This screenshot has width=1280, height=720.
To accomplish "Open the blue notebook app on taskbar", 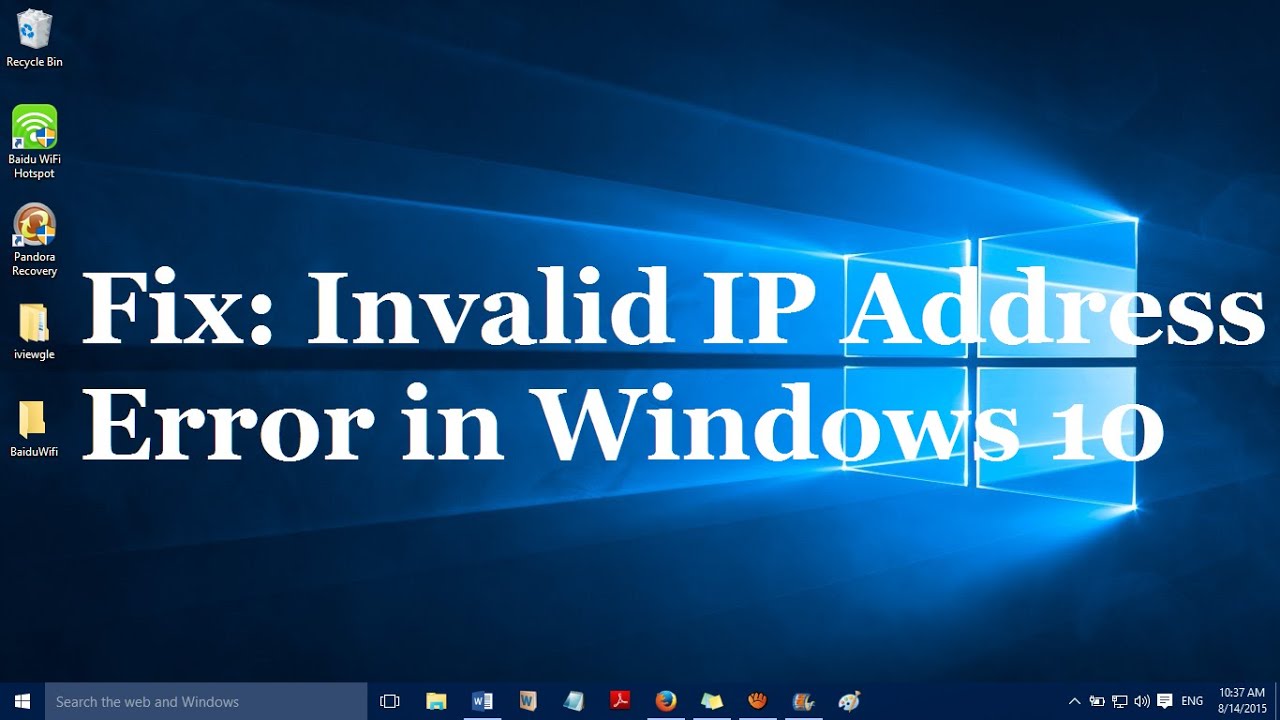I will click(x=574, y=701).
